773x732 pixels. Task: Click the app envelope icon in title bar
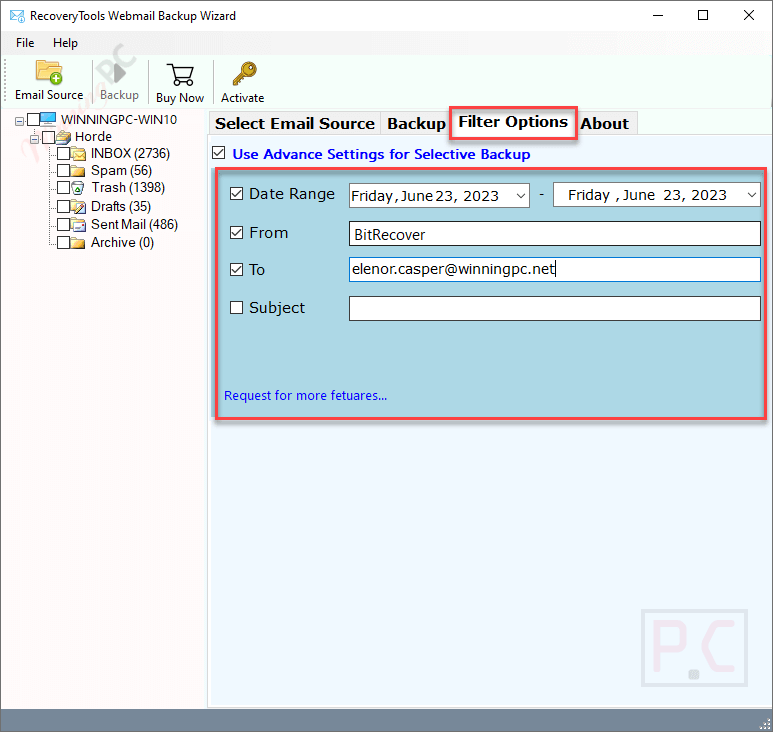coord(17,16)
